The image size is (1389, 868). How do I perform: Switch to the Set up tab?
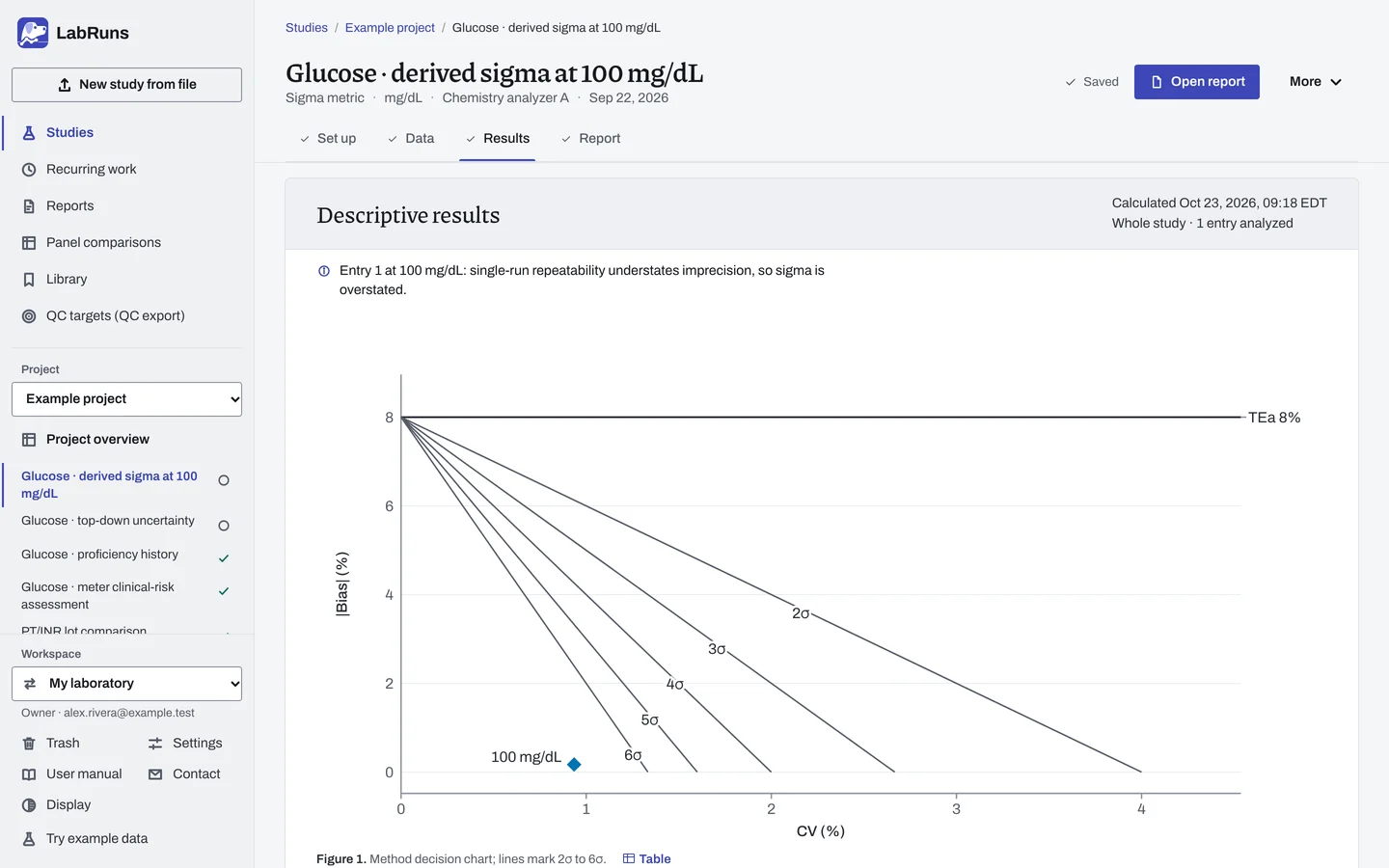click(328, 139)
